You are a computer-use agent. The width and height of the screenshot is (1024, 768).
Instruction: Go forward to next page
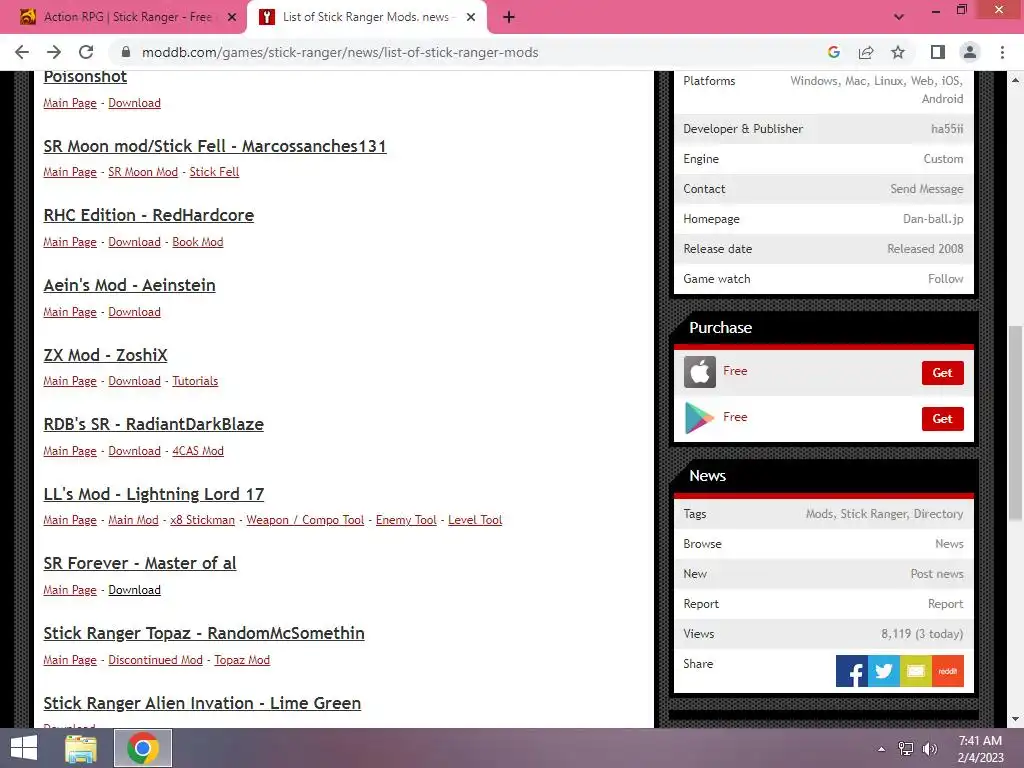click(54, 52)
